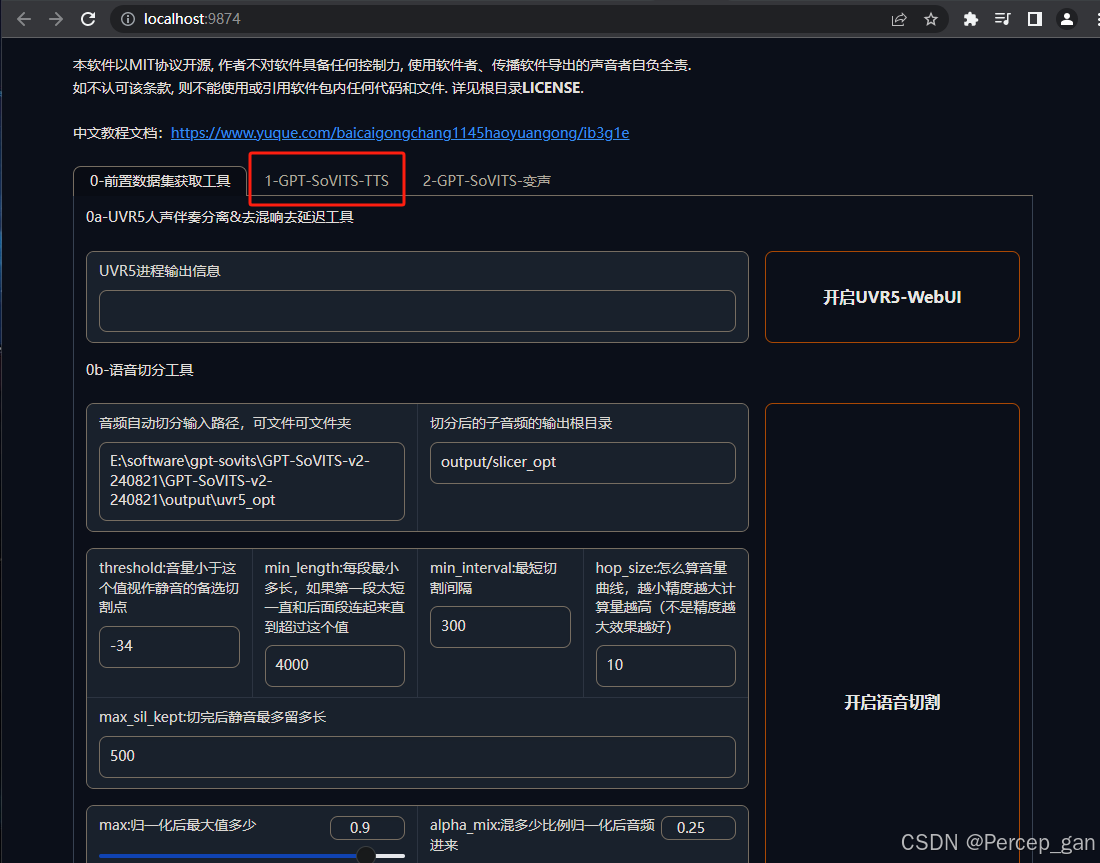Go forward with the browser forward arrow
This screenshot has width=1100, height=863.
56,19
